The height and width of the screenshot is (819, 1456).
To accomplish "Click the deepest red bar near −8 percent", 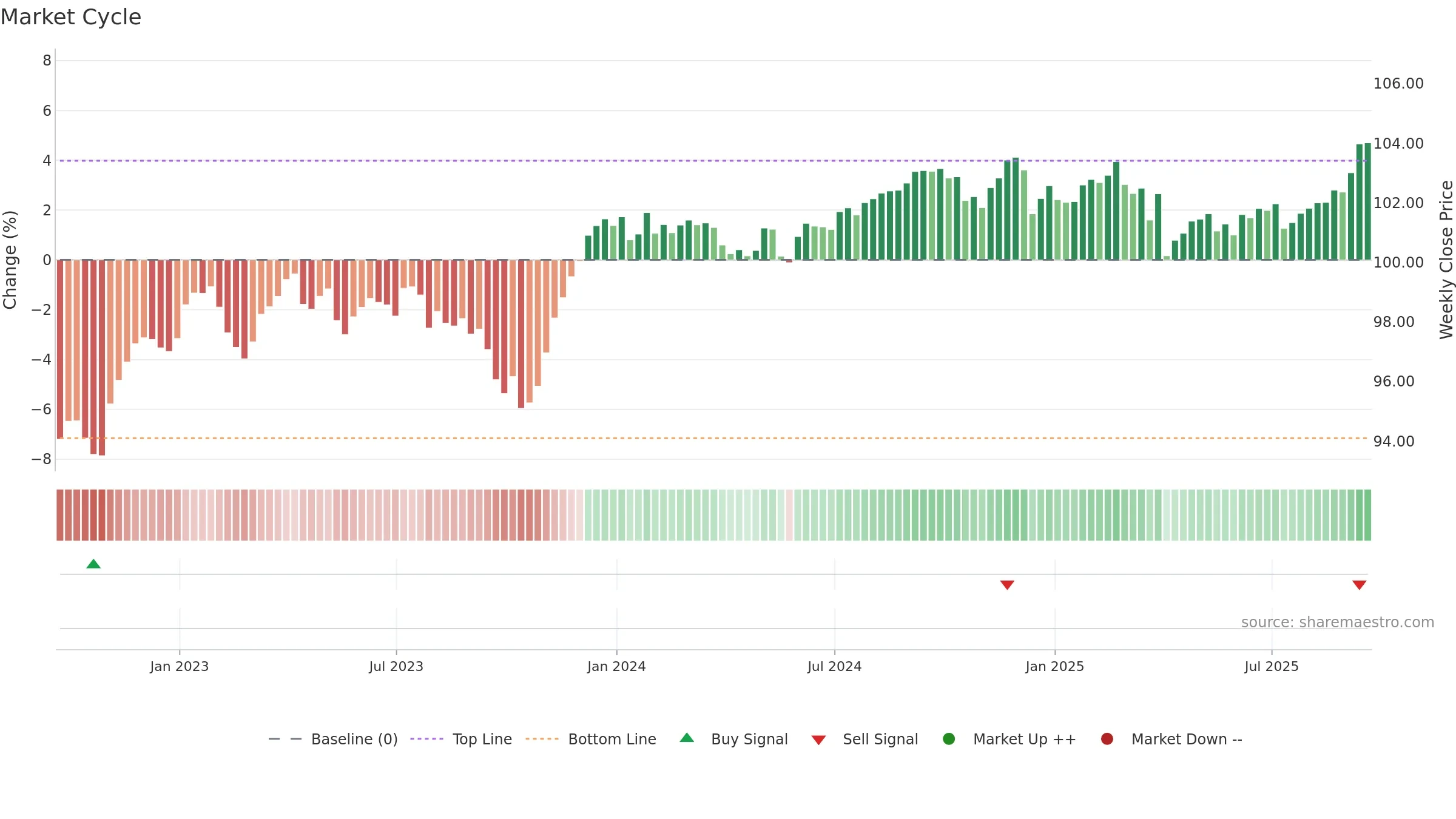I will pos(102,358).
